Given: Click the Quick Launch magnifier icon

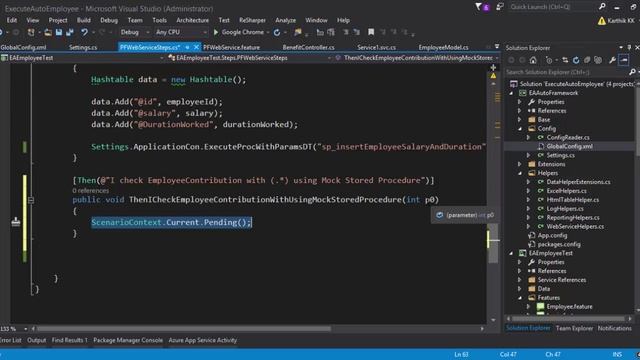Looking at the screenshot, I should (x=602, y=7).
